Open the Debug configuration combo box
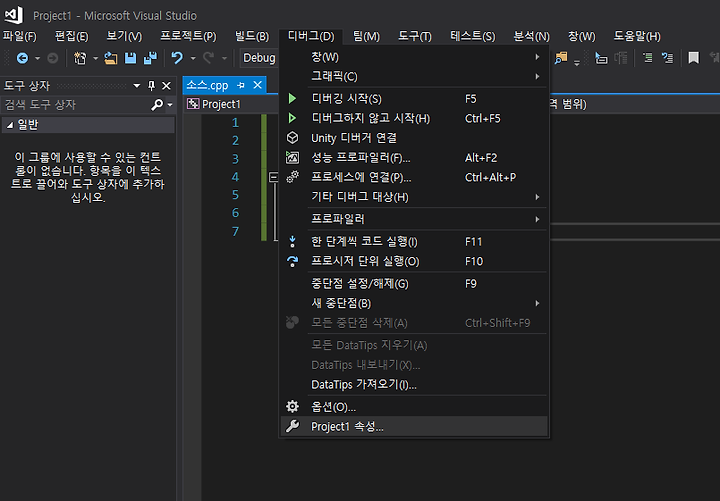 tap(259, 58)
